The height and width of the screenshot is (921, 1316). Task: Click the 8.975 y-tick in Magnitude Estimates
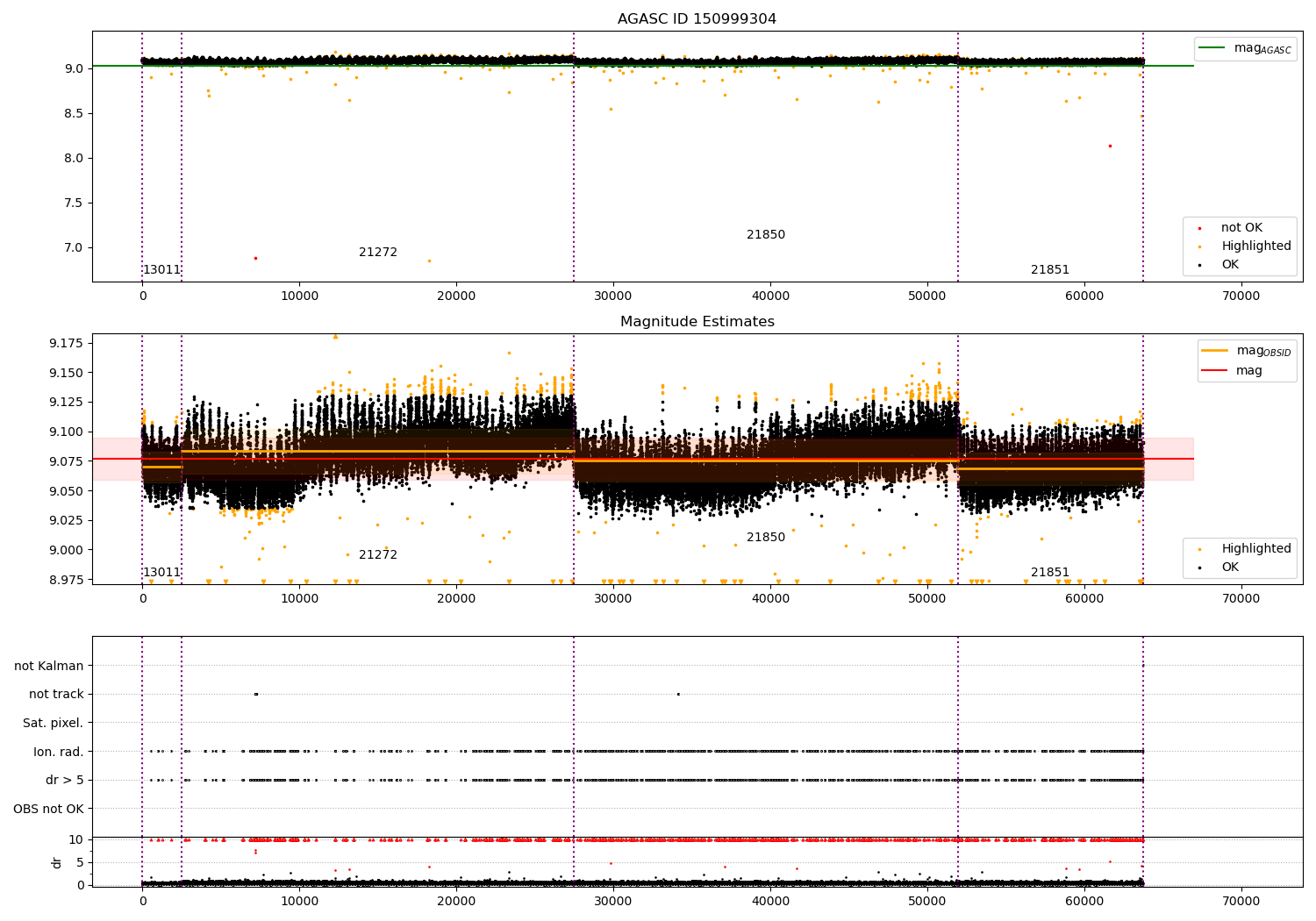click(x=67, y=580)
